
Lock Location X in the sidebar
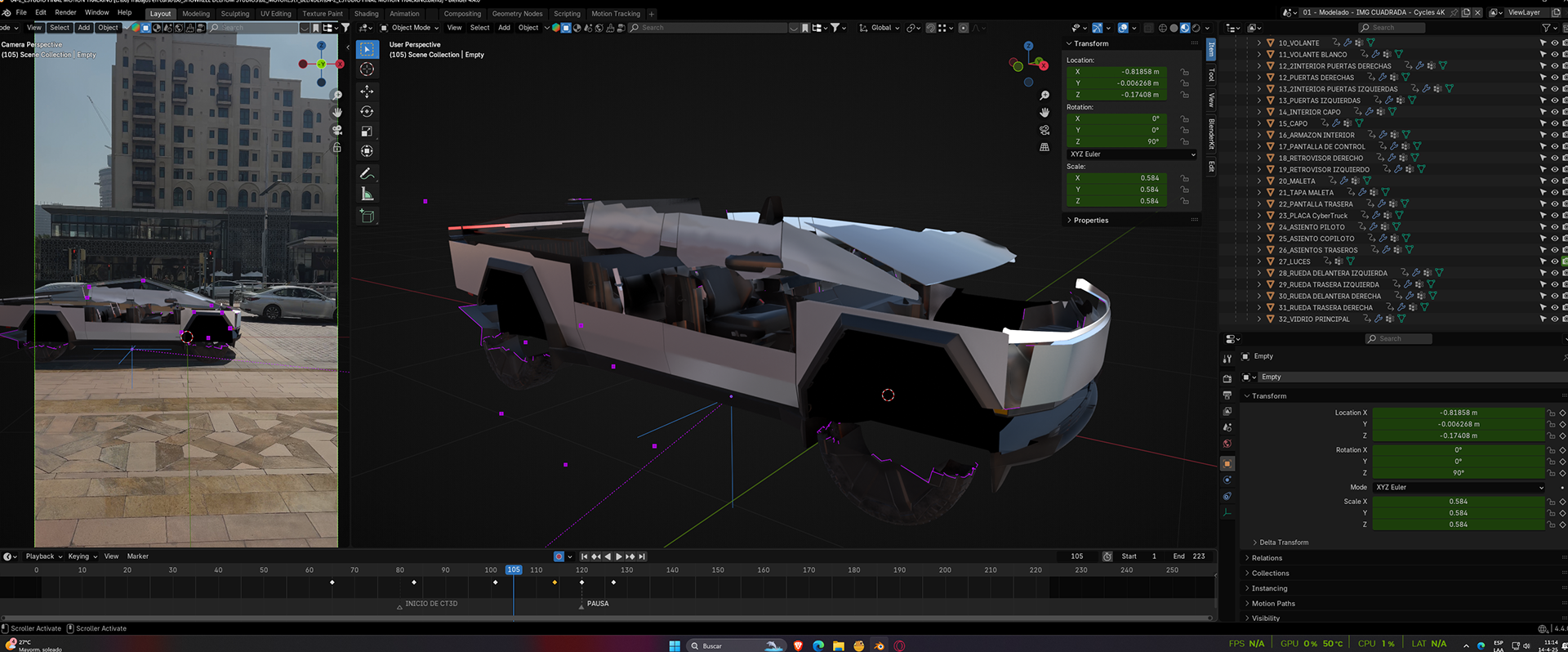(1184, 72)
